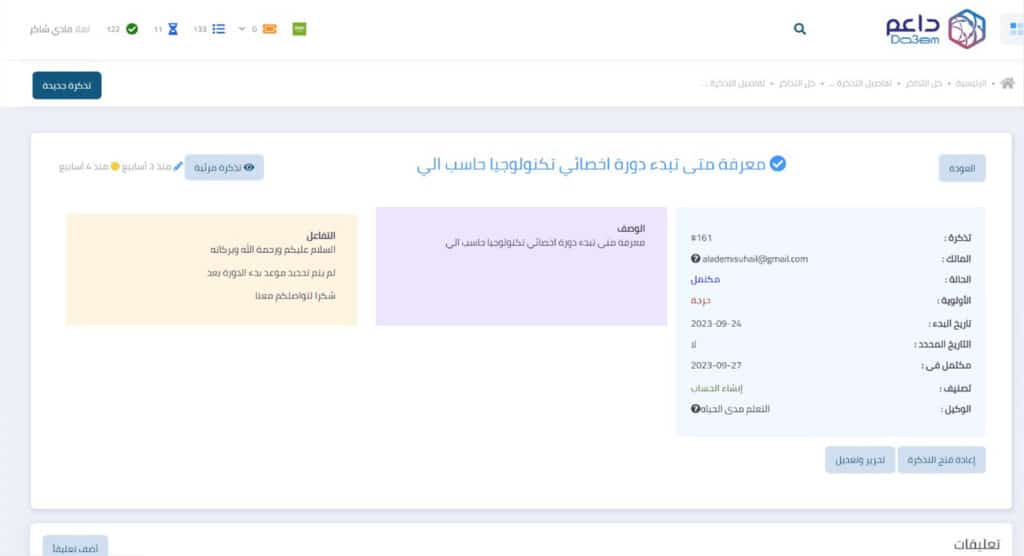The height and width of the screenshot is (556, 1024).
Task: Click the تذكرة جديدة button
Action: [x=67, y=86]
